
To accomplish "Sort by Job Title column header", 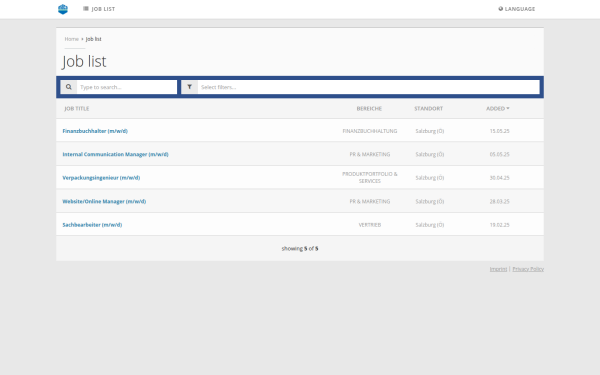I will pos(77,109).
